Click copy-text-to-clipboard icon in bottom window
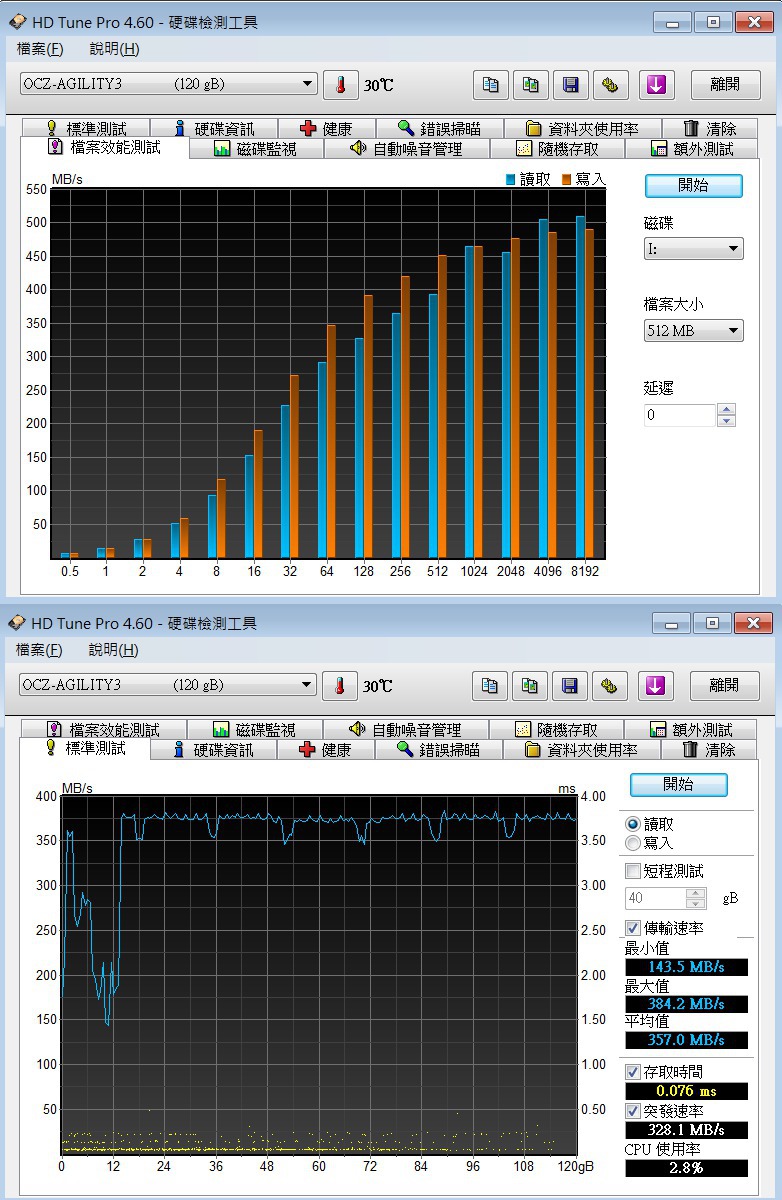Image resolution: width=782 pixels, height=1200 pixels. coord(490,685)
